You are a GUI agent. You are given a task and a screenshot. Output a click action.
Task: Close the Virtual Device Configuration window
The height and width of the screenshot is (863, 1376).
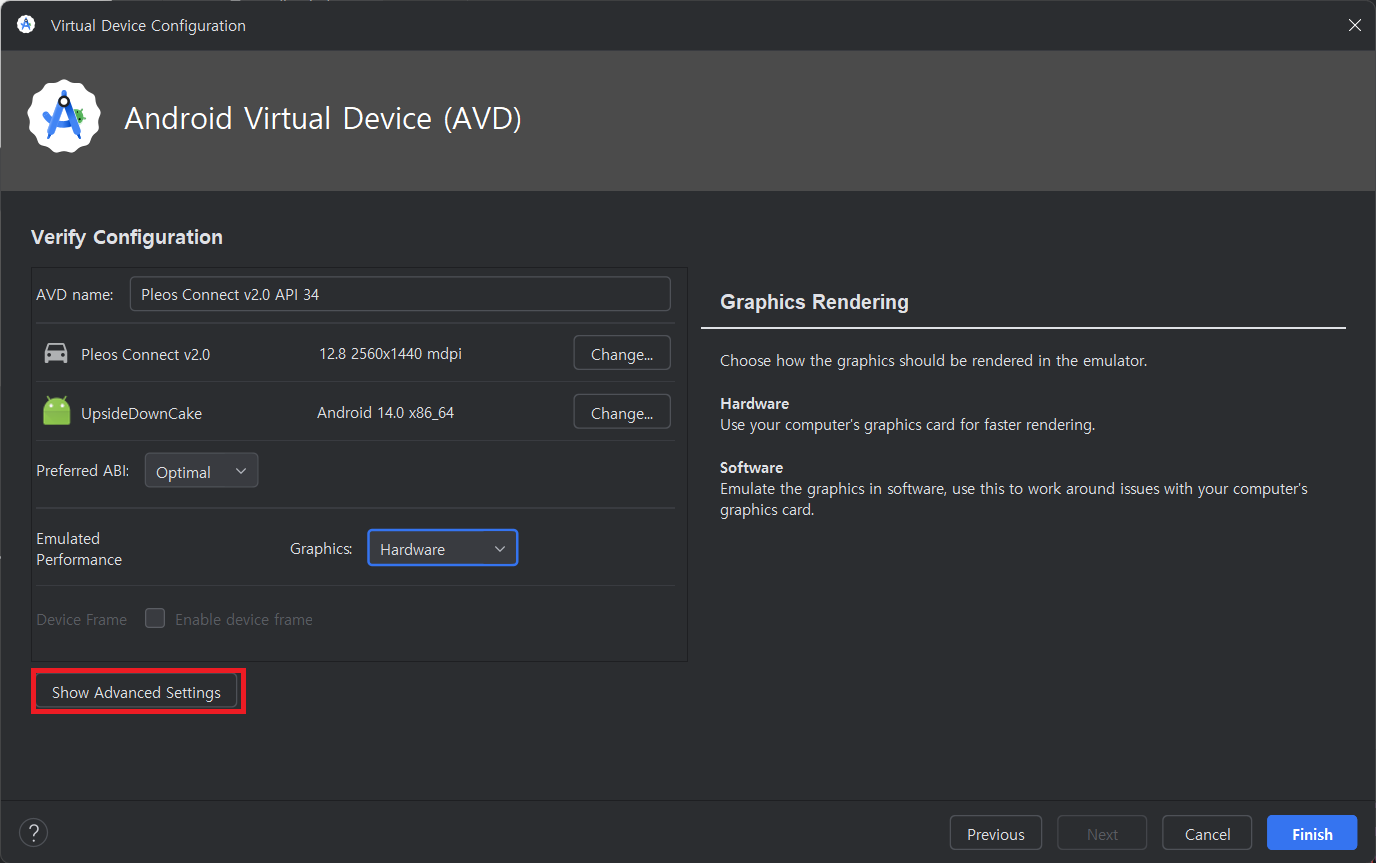click(1354, 25)
